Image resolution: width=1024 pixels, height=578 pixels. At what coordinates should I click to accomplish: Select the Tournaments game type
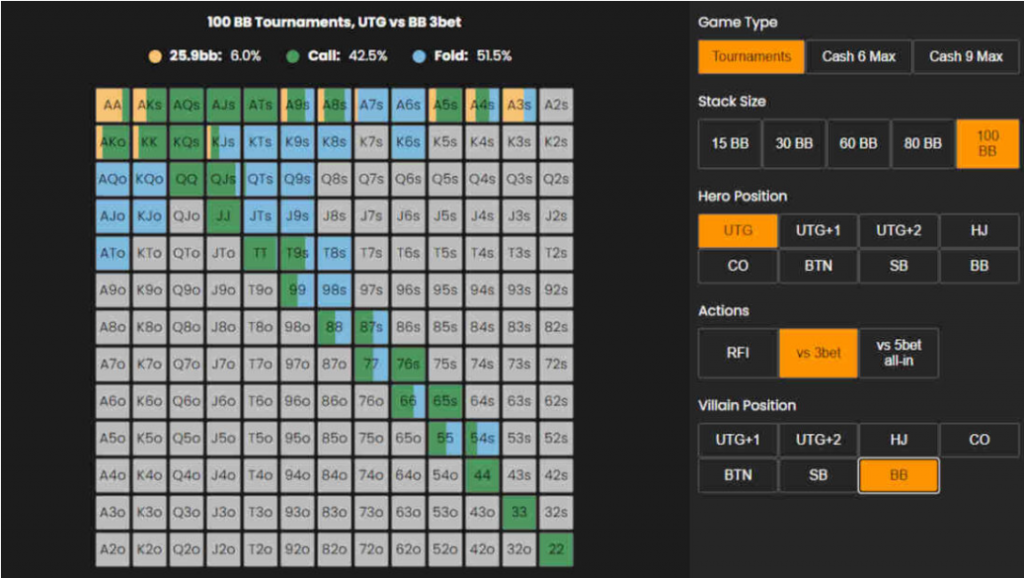[751, 57]
